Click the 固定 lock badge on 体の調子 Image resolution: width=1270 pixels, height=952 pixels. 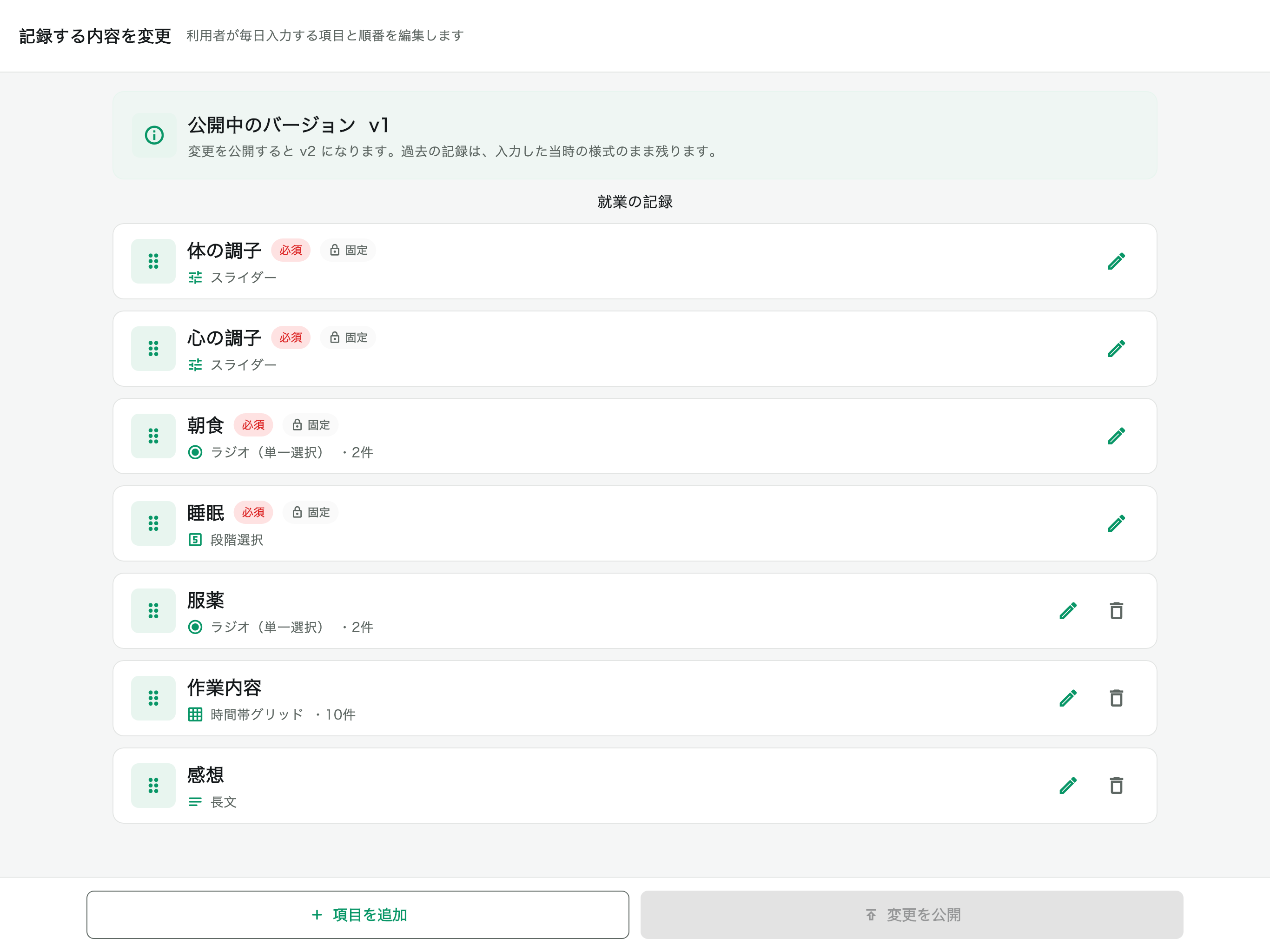click(x=348, y=251)
